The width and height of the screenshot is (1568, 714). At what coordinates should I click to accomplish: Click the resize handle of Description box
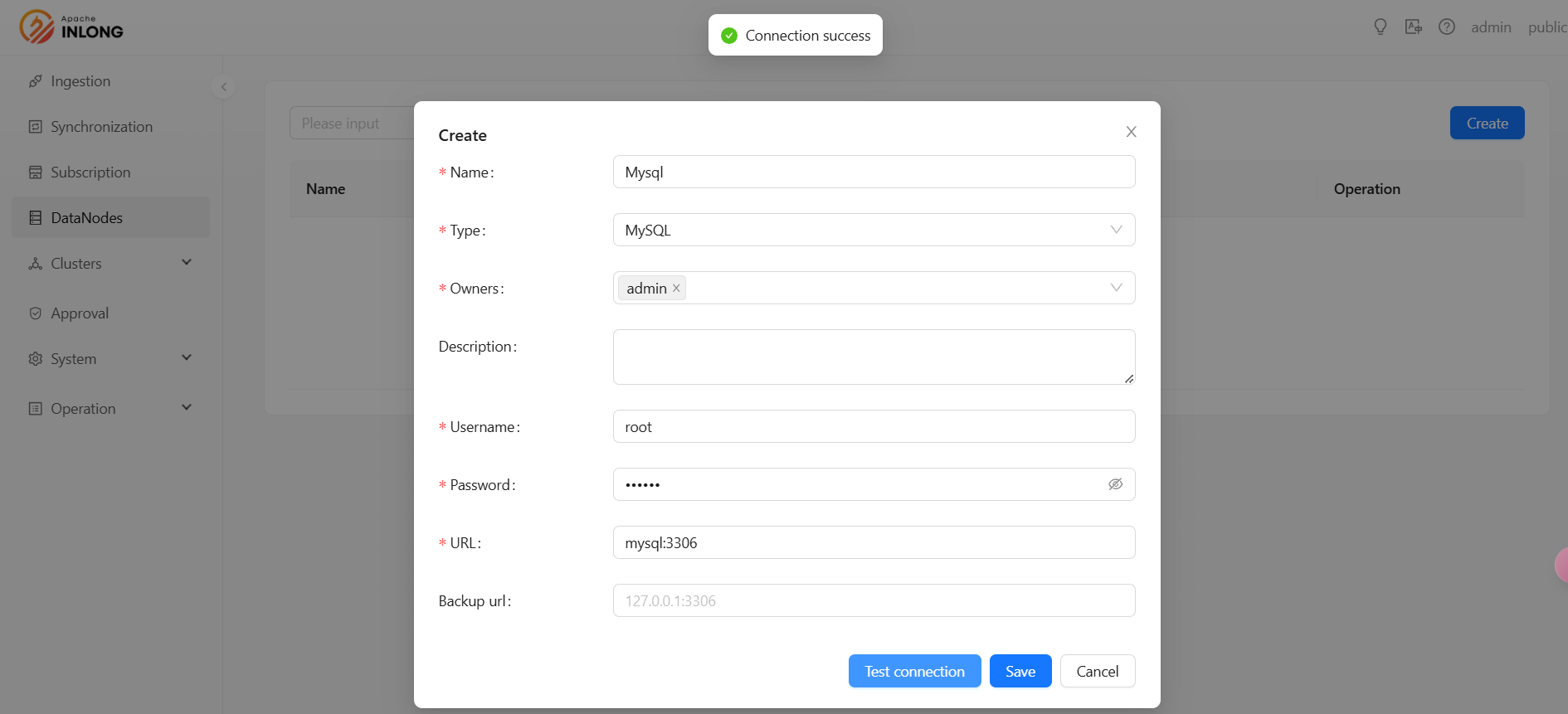click(x=1128, y=378)
